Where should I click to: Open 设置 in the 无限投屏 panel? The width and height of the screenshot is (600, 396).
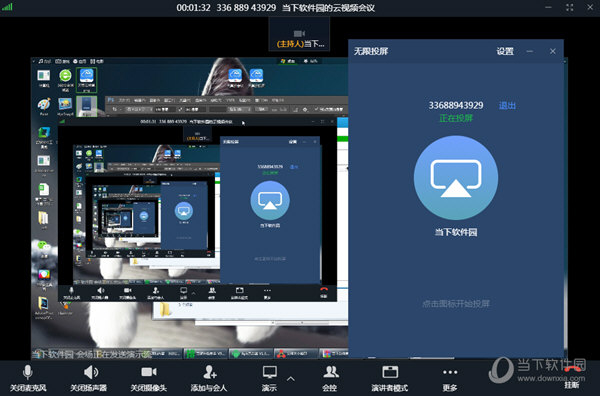pyautogui.click(x=505, y=51)
